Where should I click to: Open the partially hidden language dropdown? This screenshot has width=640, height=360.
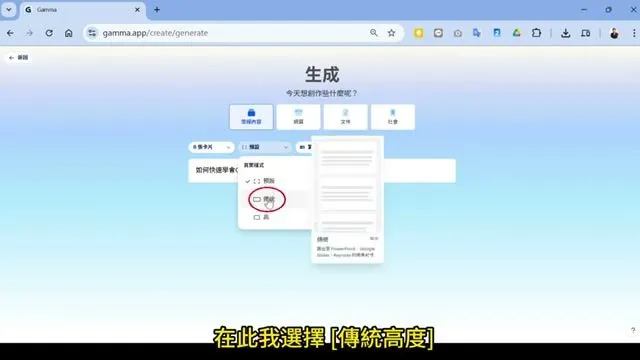tap(304, 147)
